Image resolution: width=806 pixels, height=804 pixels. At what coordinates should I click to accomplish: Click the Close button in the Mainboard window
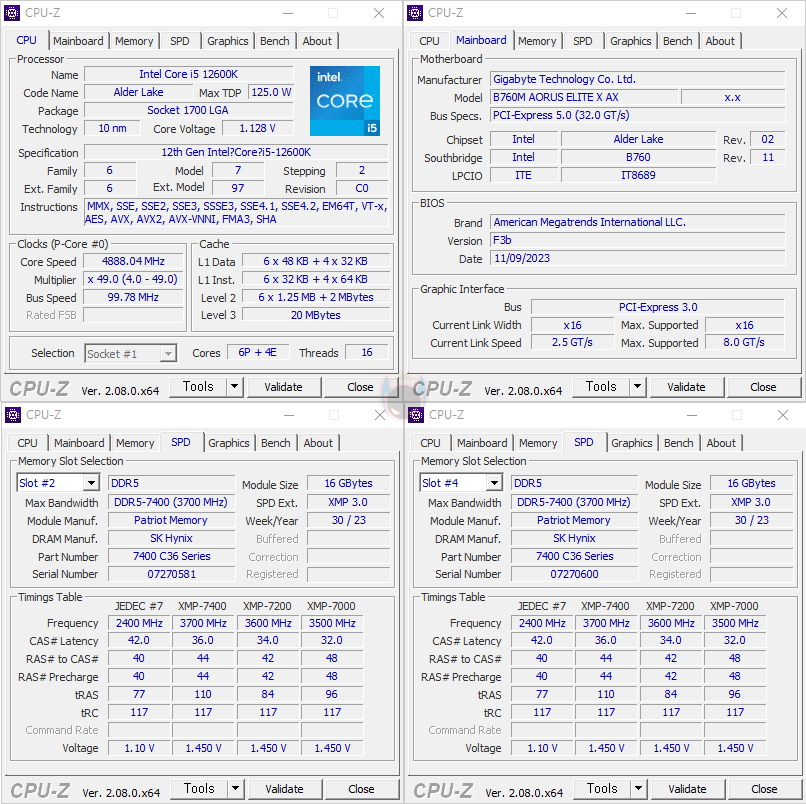[763, 387]
